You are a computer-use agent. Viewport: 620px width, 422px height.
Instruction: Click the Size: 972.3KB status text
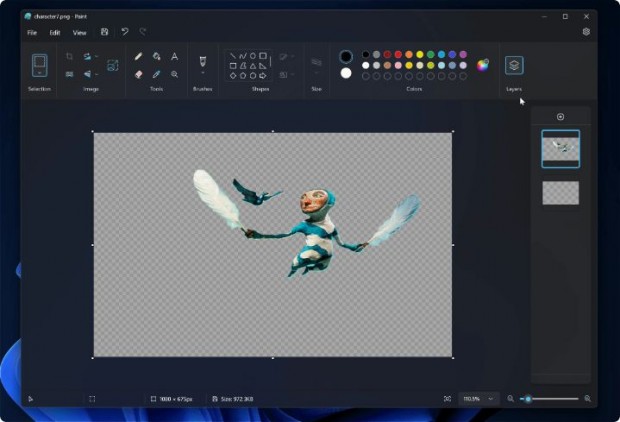(237, 399)
